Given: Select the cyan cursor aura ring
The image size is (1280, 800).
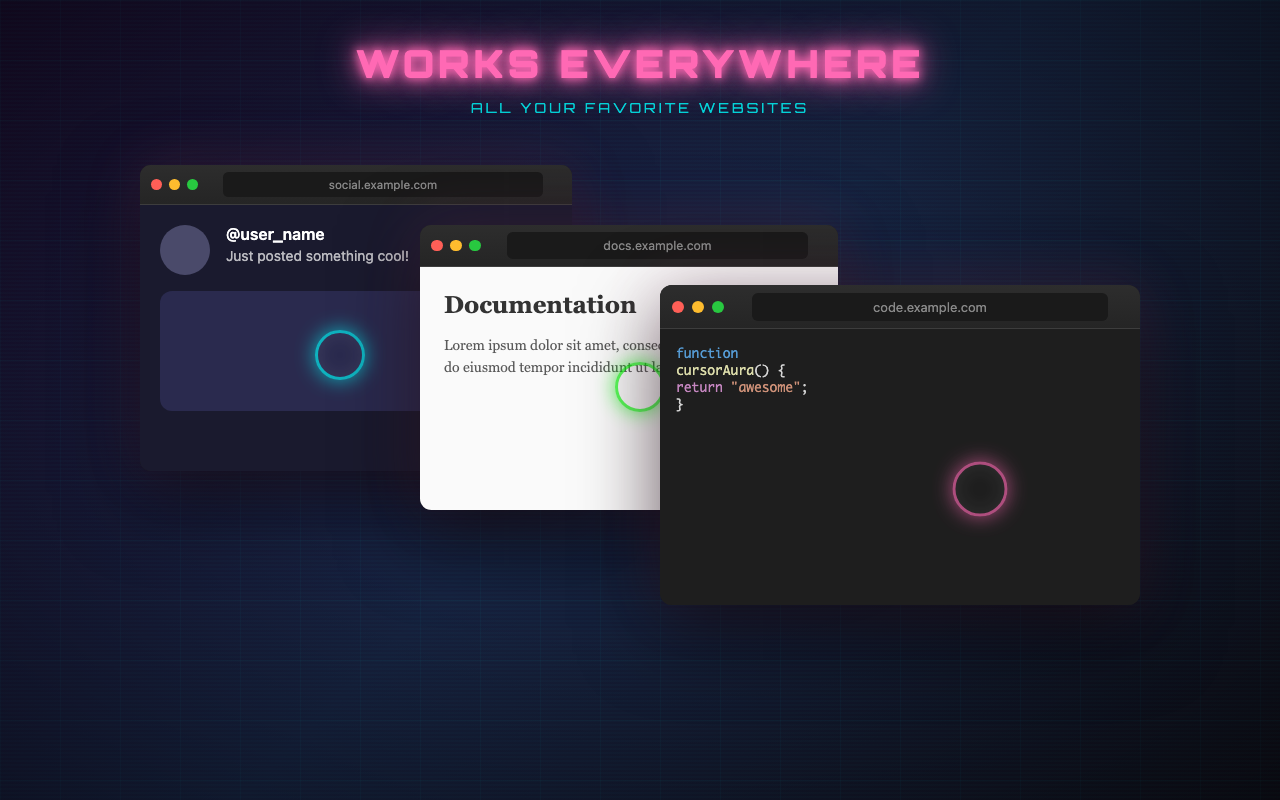Looking at the screenshot, I should coord(340,354).
